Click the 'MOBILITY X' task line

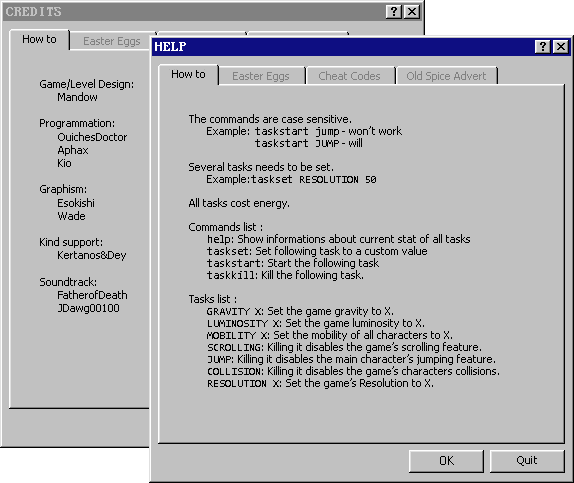pos(329,335)
